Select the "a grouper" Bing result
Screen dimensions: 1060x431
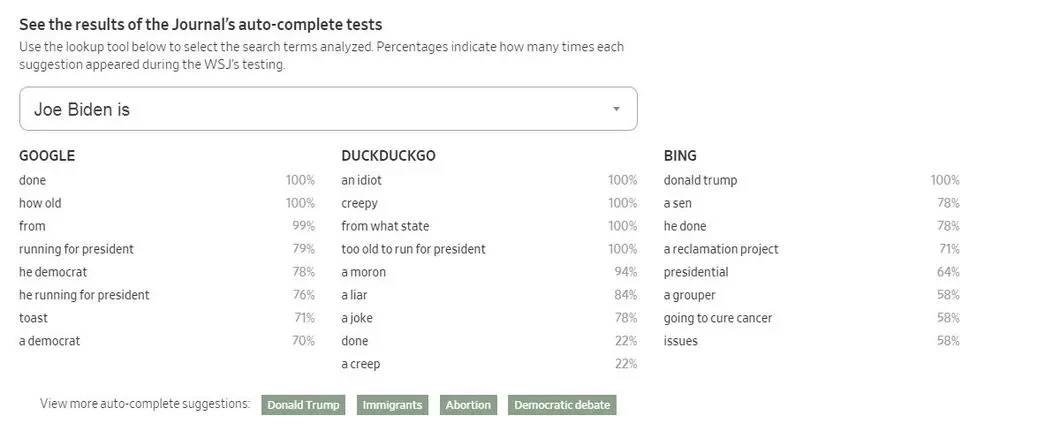690,295
